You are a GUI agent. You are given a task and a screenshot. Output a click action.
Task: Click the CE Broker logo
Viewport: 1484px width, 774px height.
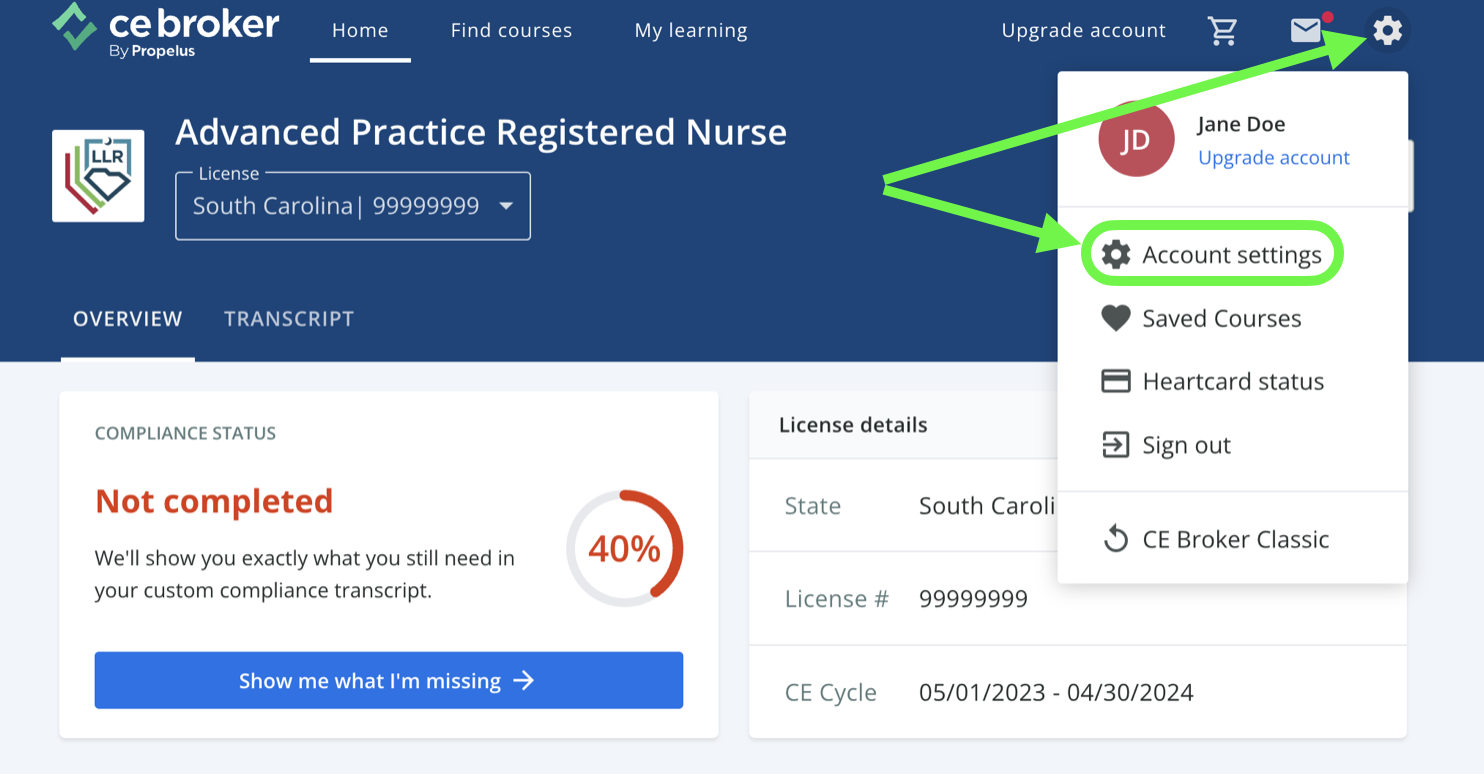click(166, 30)
